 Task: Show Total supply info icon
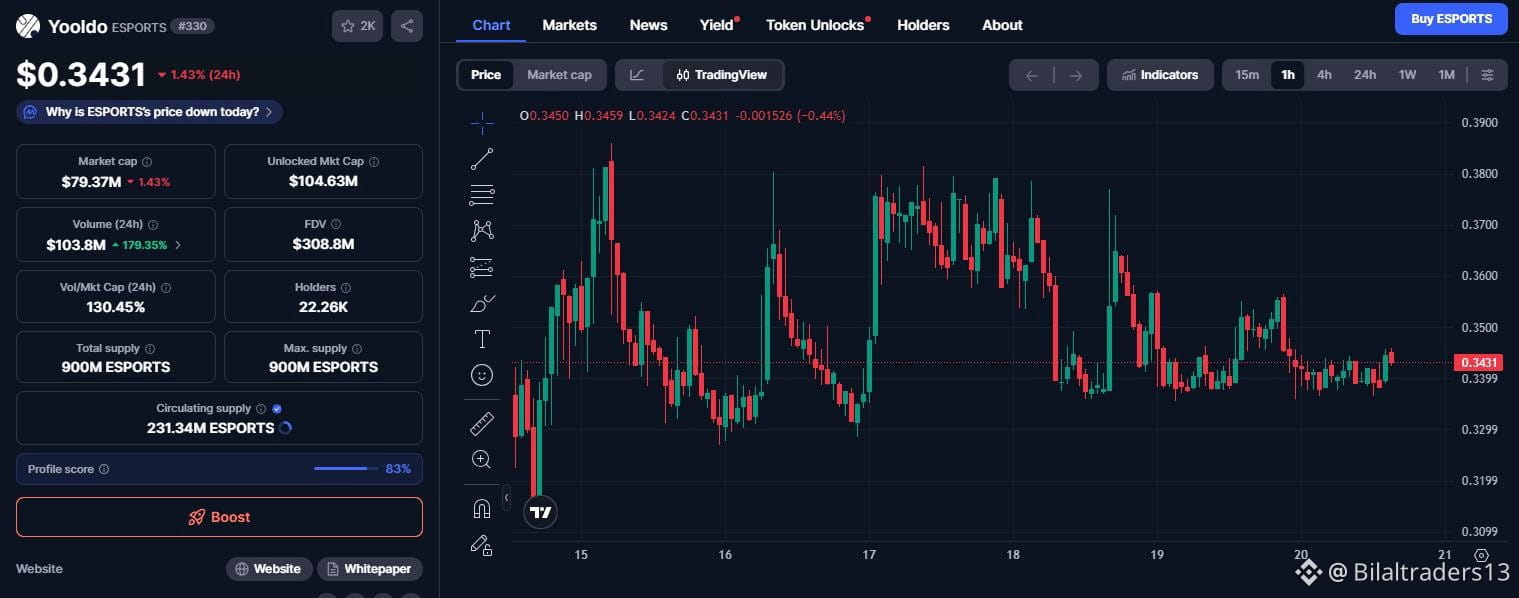(150, 349)
